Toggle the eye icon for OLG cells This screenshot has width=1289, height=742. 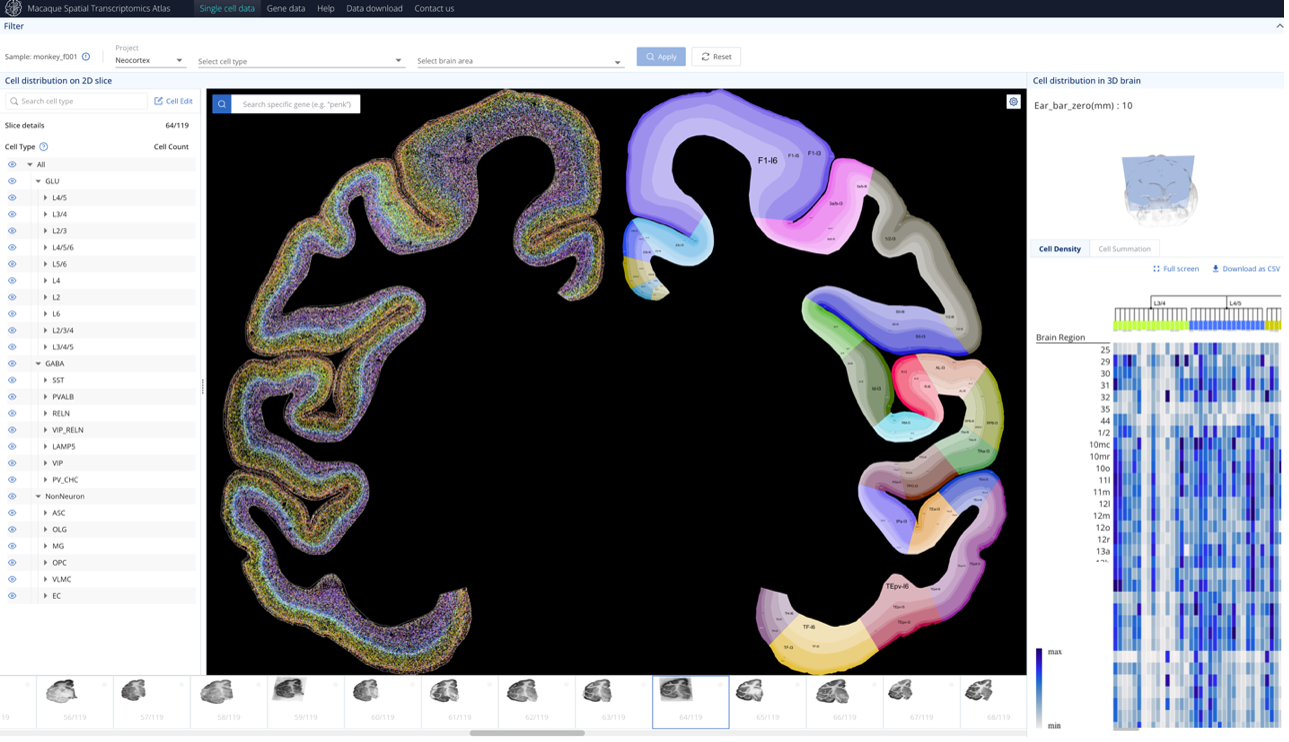[12, 529]
